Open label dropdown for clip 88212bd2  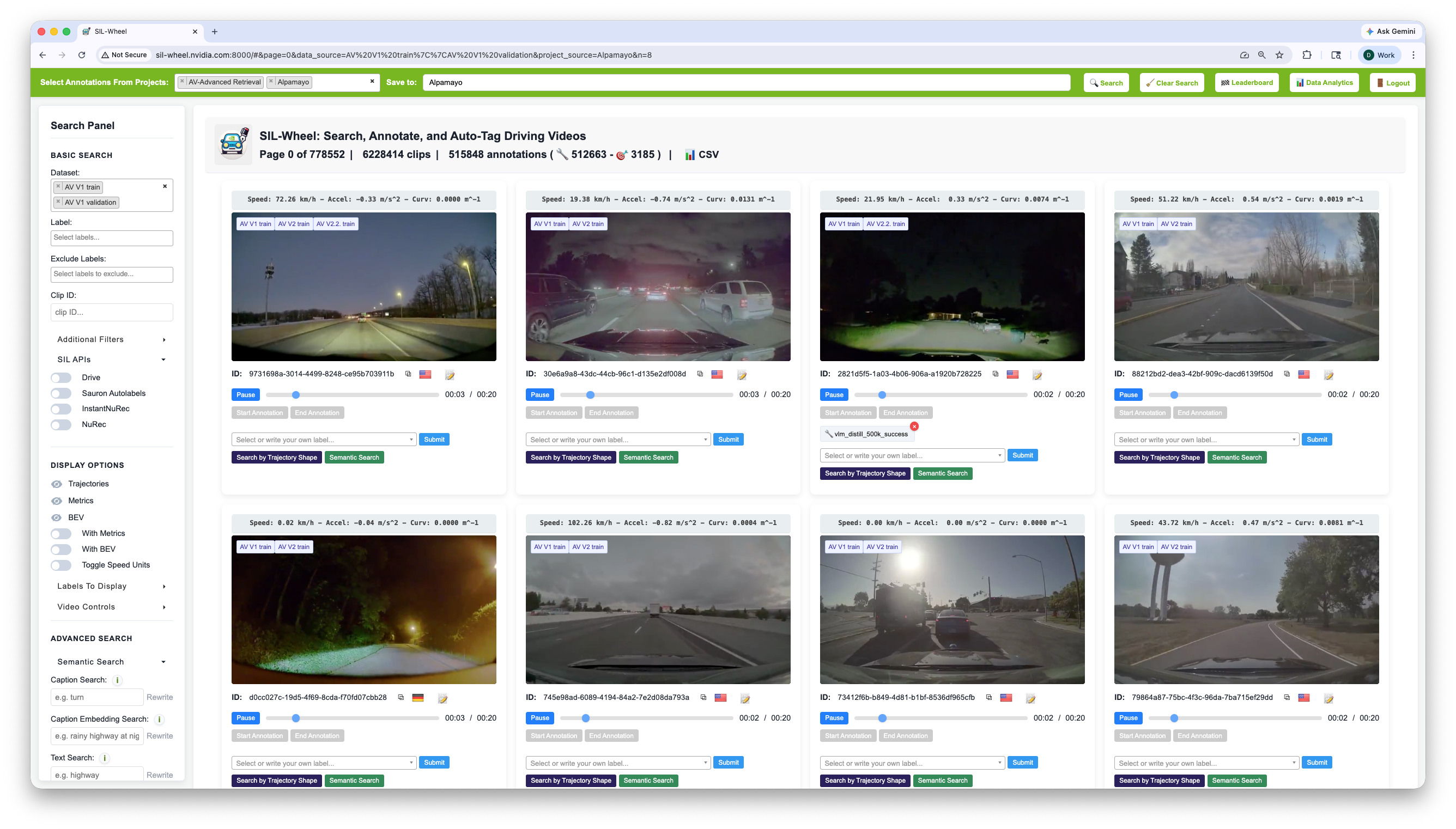coord(1206,440)
